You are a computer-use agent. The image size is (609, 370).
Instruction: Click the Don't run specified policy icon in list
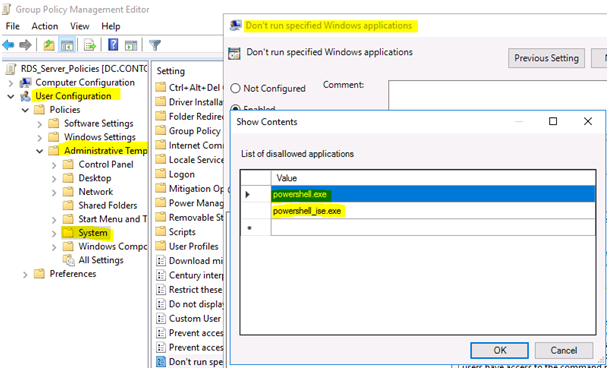pos(160,361)
